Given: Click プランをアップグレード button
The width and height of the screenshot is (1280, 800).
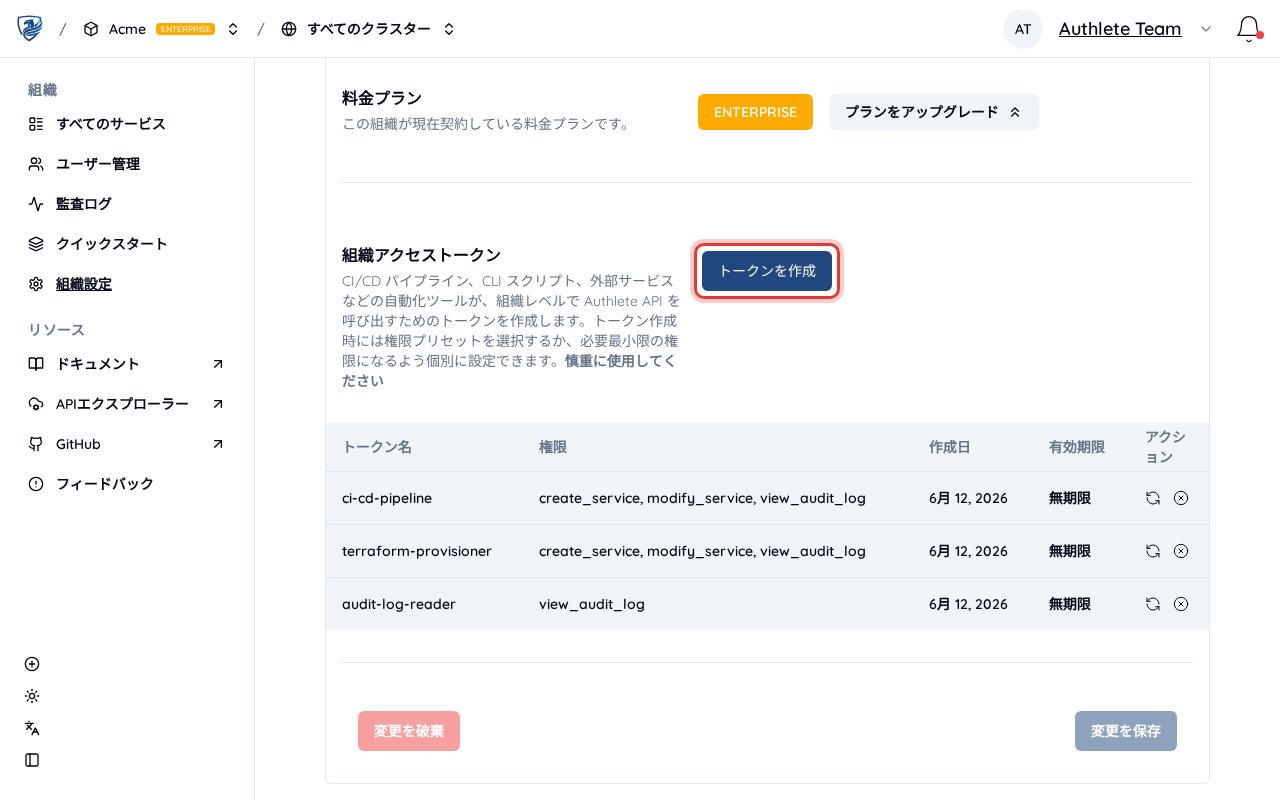Looking at the screenshot, I should click(x=933, y=112).
